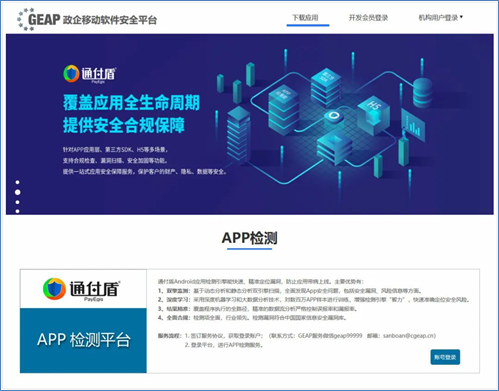Click the sanboan@cgeap.cn email address
Image resolution: width=499 pixels, height=391 pixels.
(x=409, y=336)
